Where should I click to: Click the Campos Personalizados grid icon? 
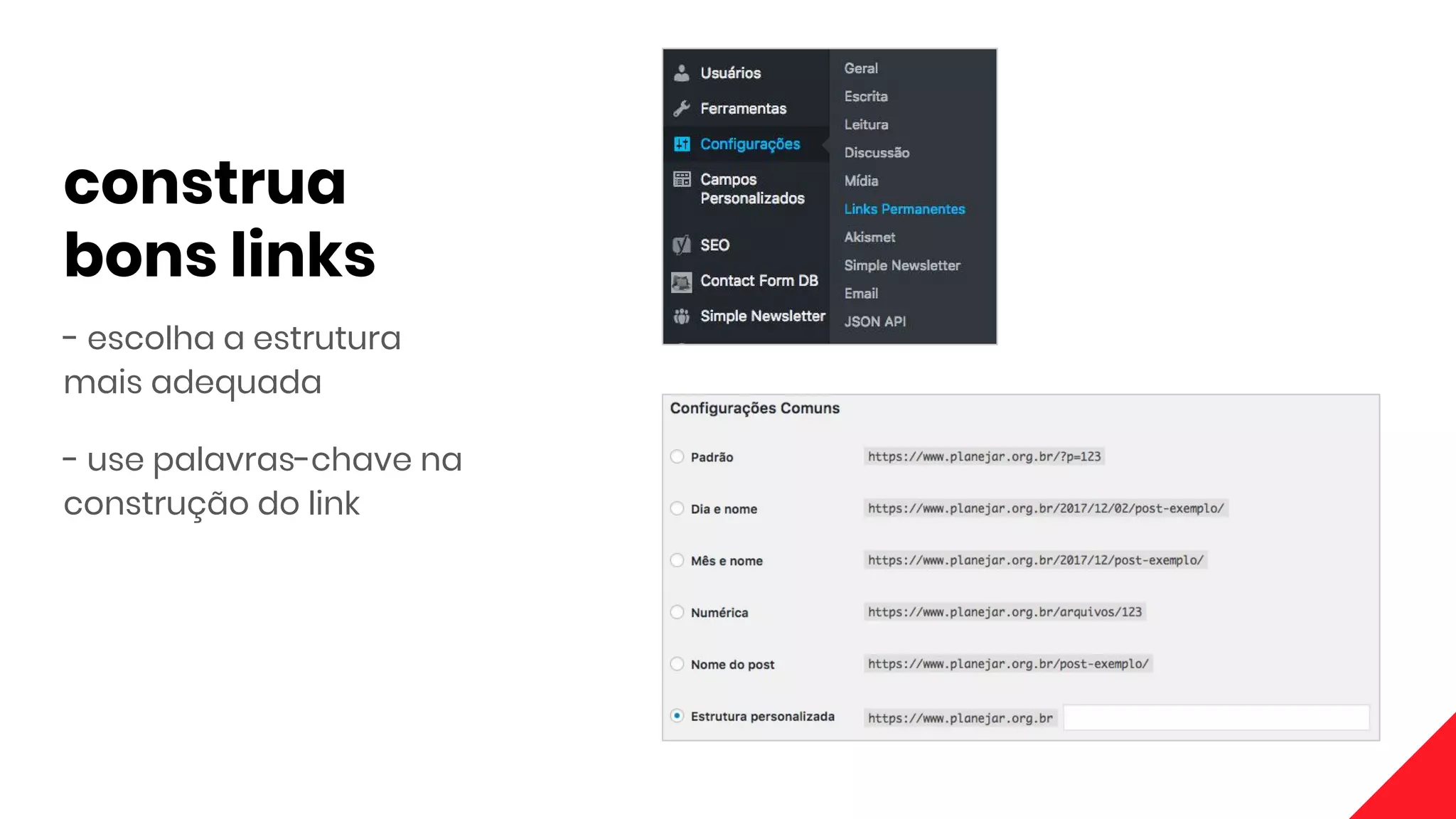(682, 179)
